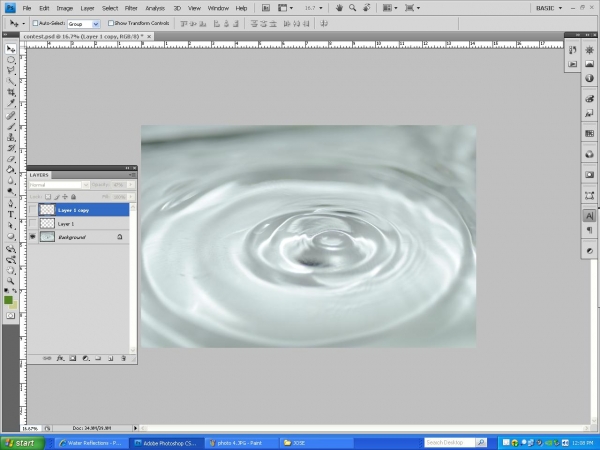Select the Paint Bucket tool
Image resolution: width=600 pixels, height=450 pixels.
coord(11,170)
